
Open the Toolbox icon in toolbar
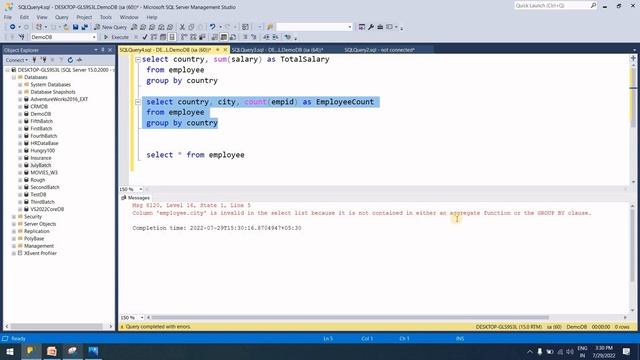tap(380, 27)
